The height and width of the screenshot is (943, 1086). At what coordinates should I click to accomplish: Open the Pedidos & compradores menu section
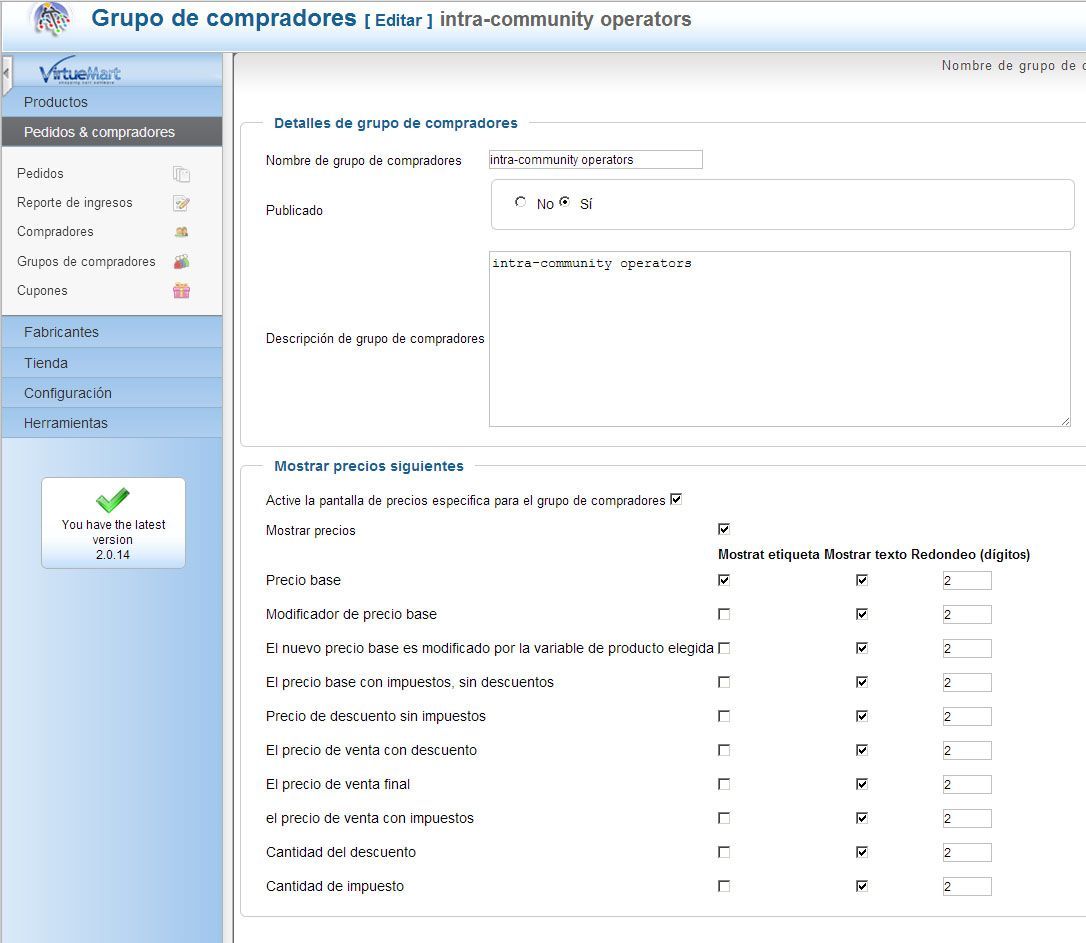click(112, 132)
